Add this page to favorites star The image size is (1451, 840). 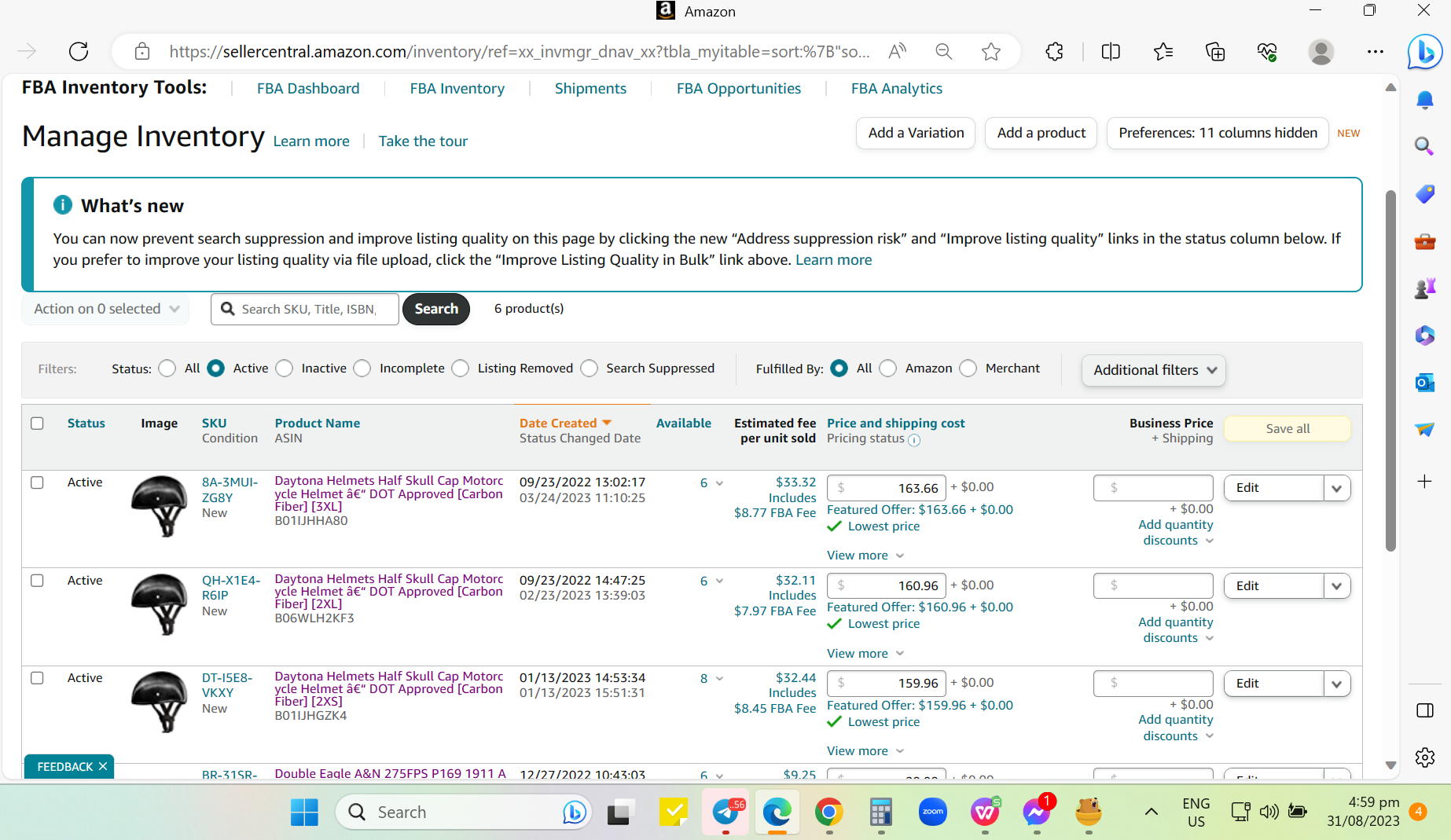(990, 52)
